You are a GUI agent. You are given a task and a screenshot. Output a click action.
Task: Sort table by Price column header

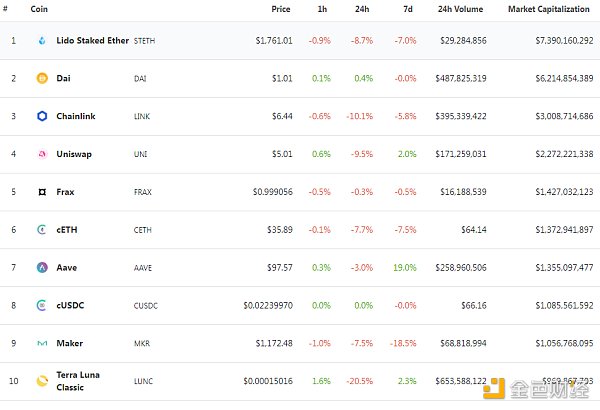(281, 9)
